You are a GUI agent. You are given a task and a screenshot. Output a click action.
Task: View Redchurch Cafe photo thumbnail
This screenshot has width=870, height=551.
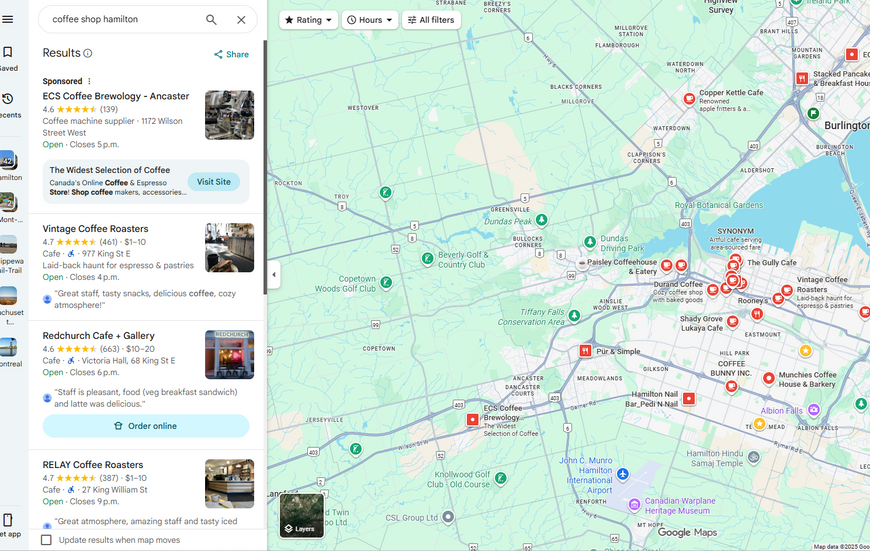230,355
